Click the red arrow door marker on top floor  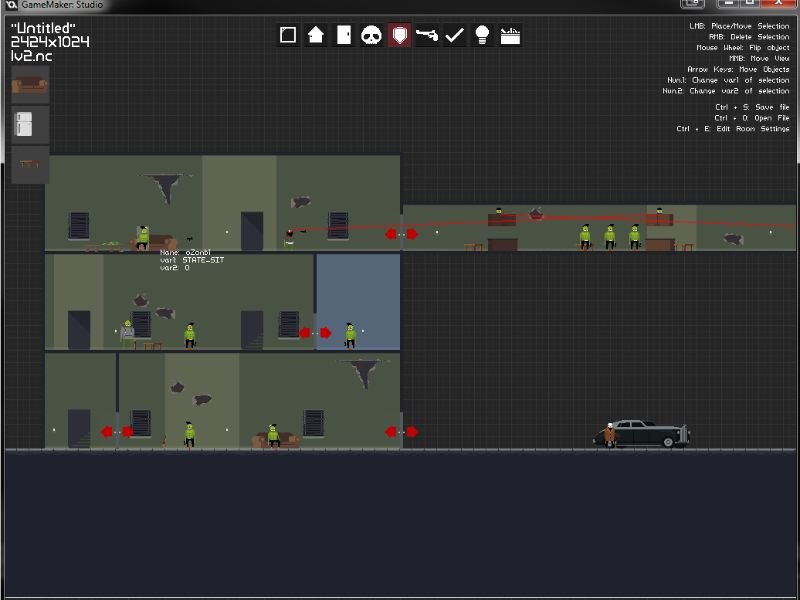[402, 234]
